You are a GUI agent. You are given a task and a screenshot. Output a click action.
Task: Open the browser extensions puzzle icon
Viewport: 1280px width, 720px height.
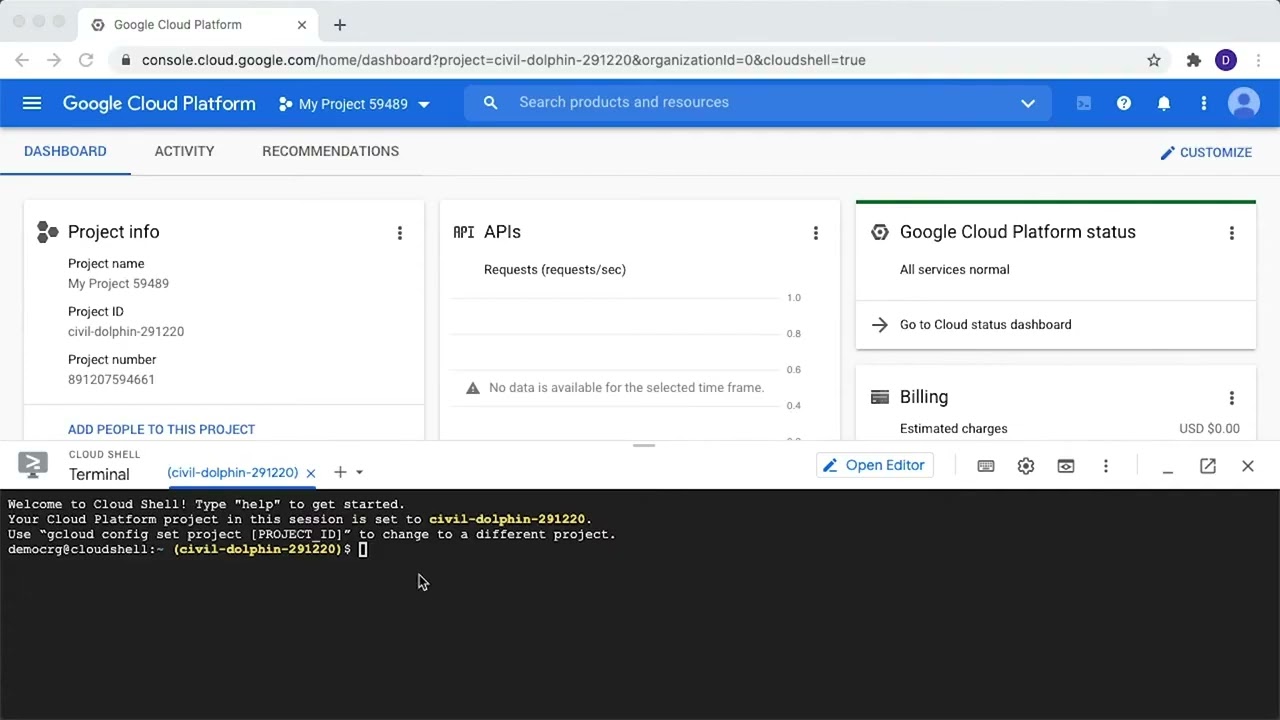pos(1194,60)
